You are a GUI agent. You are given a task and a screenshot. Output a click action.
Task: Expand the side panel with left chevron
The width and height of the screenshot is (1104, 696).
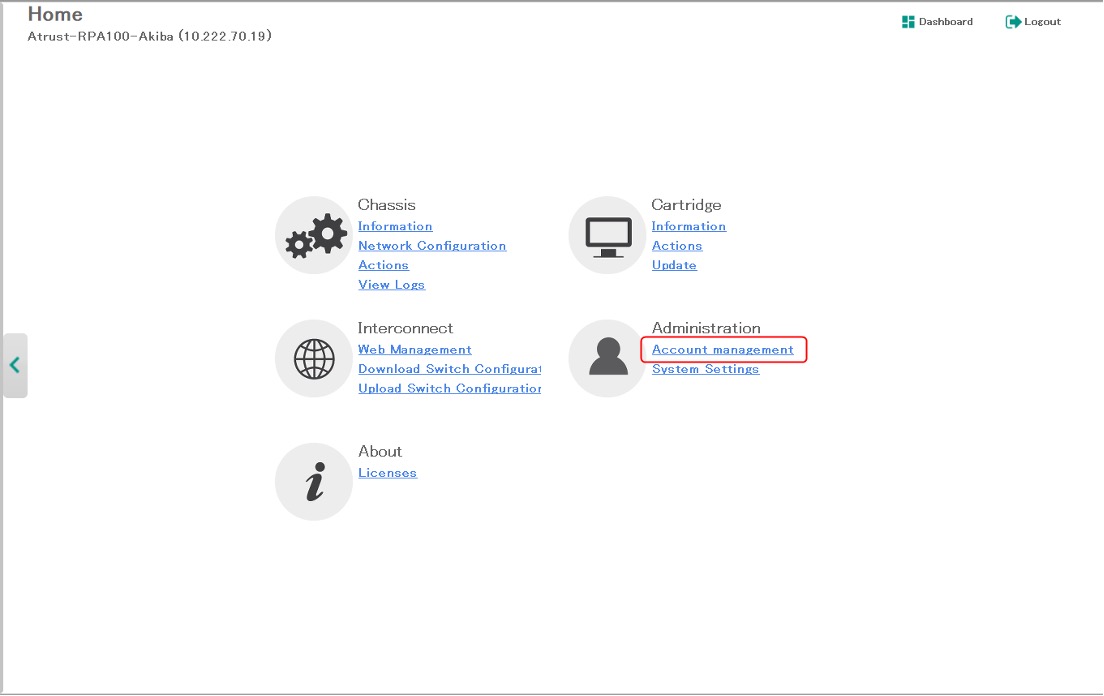pos(15,365)
